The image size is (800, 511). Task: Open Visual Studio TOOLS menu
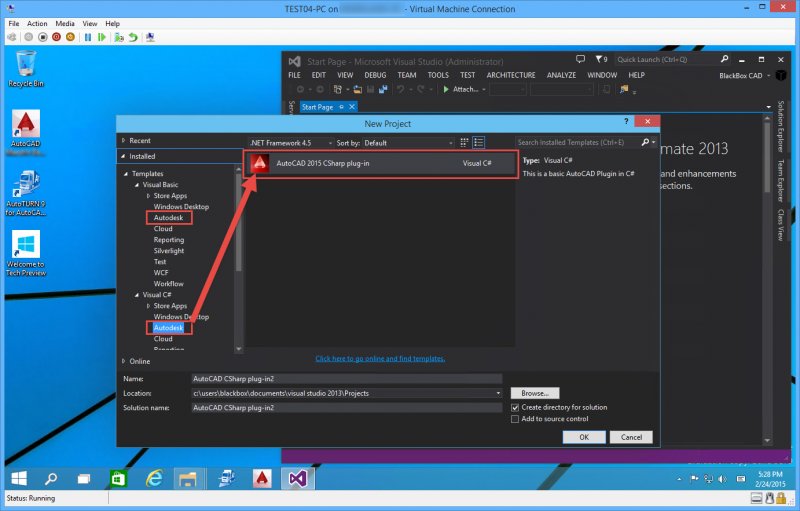438,75
